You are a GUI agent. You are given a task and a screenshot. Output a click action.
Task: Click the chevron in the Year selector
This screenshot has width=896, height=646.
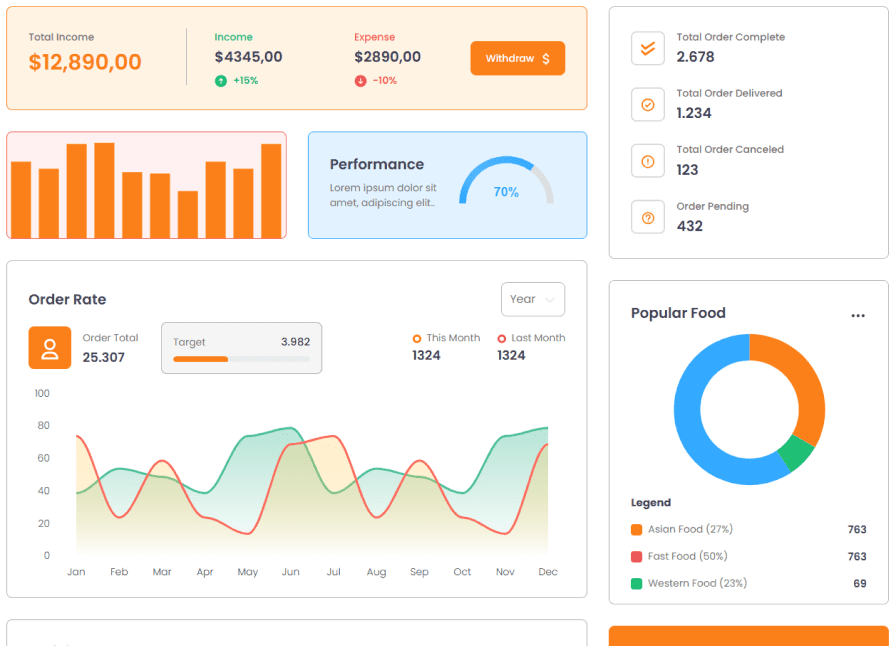(x=550, y=300)
